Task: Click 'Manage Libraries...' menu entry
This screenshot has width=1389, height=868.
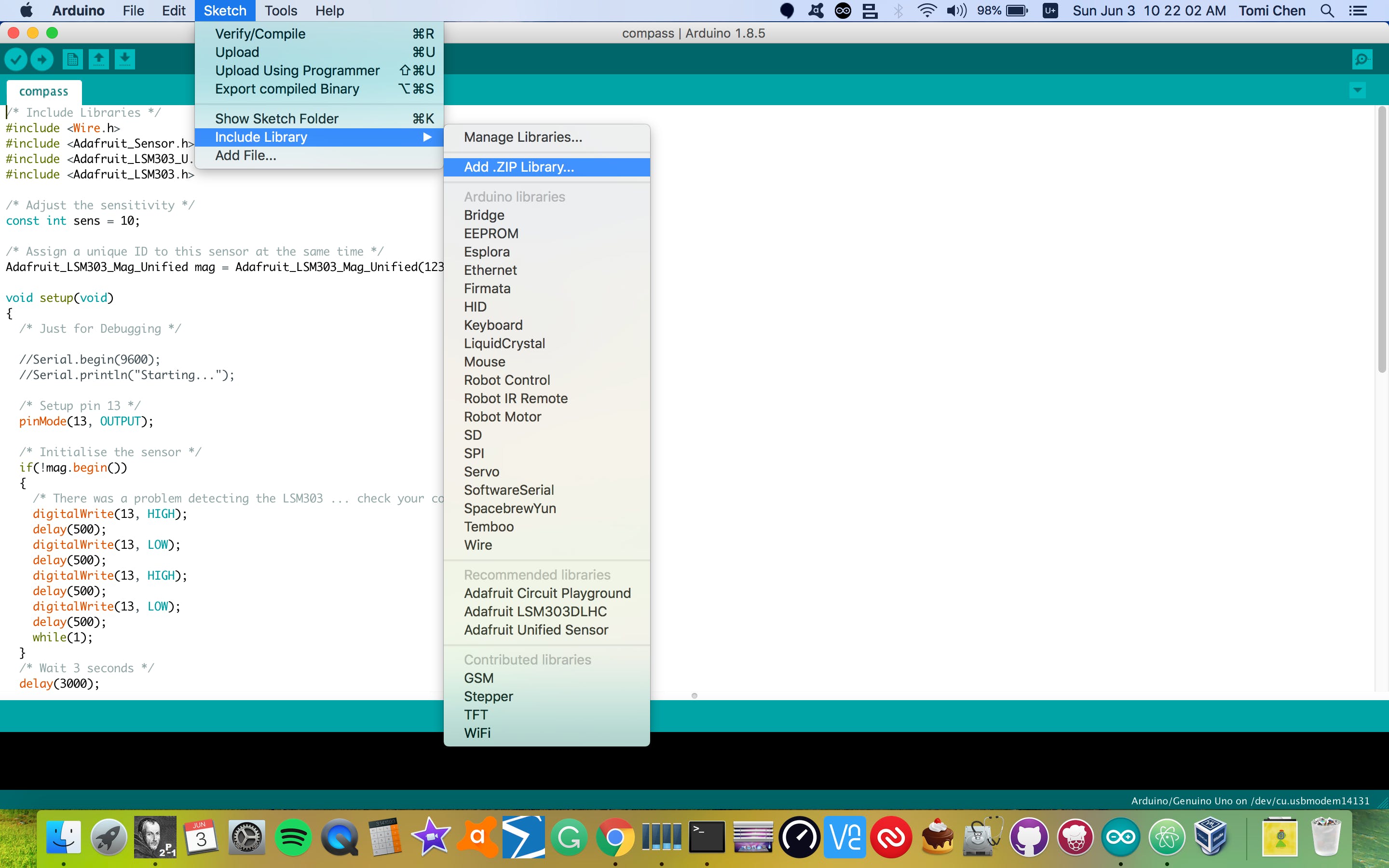Action: point(523,136)
